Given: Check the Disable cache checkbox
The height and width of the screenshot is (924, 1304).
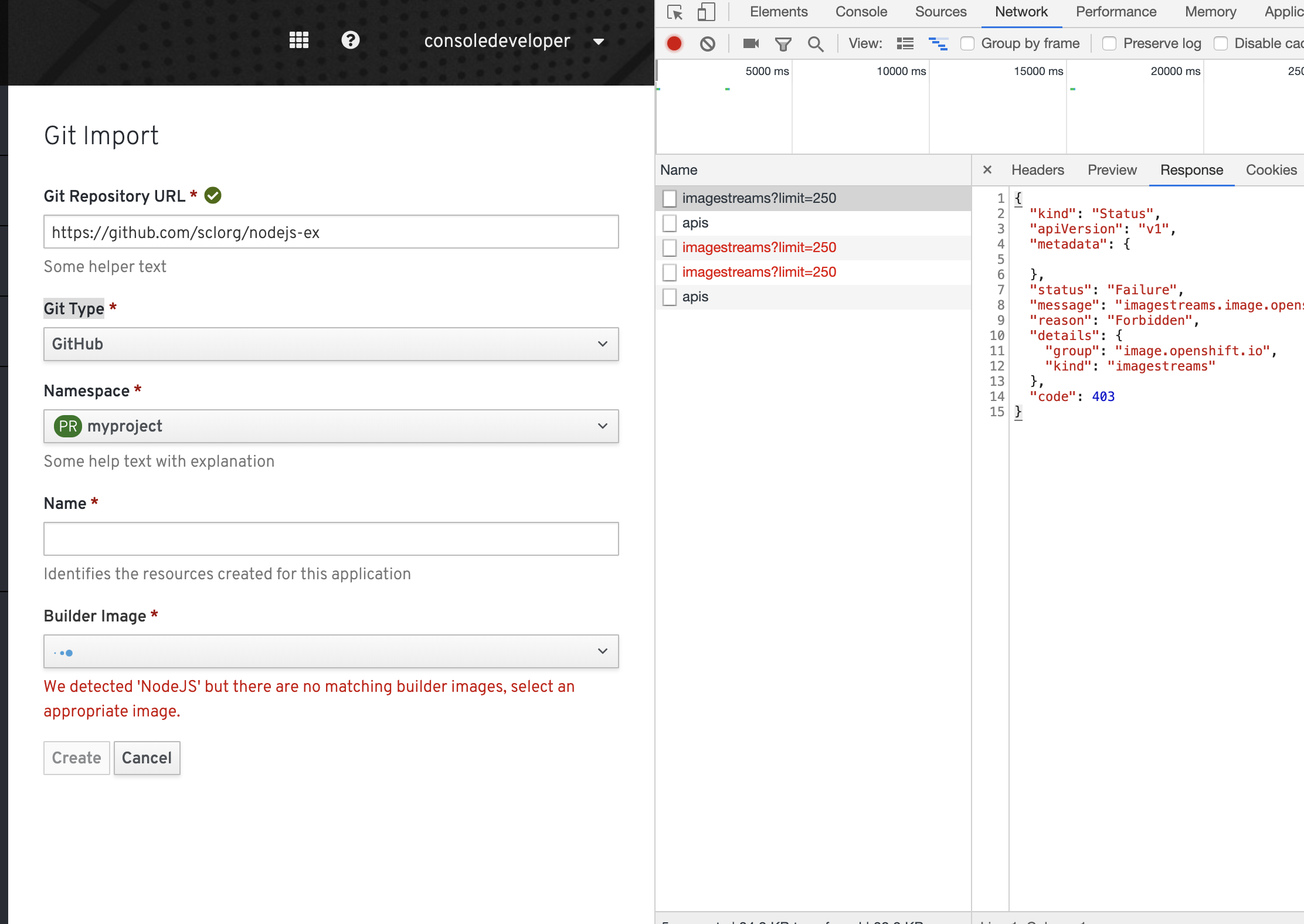Looking at the screenshot, I should coord(1221,43).
